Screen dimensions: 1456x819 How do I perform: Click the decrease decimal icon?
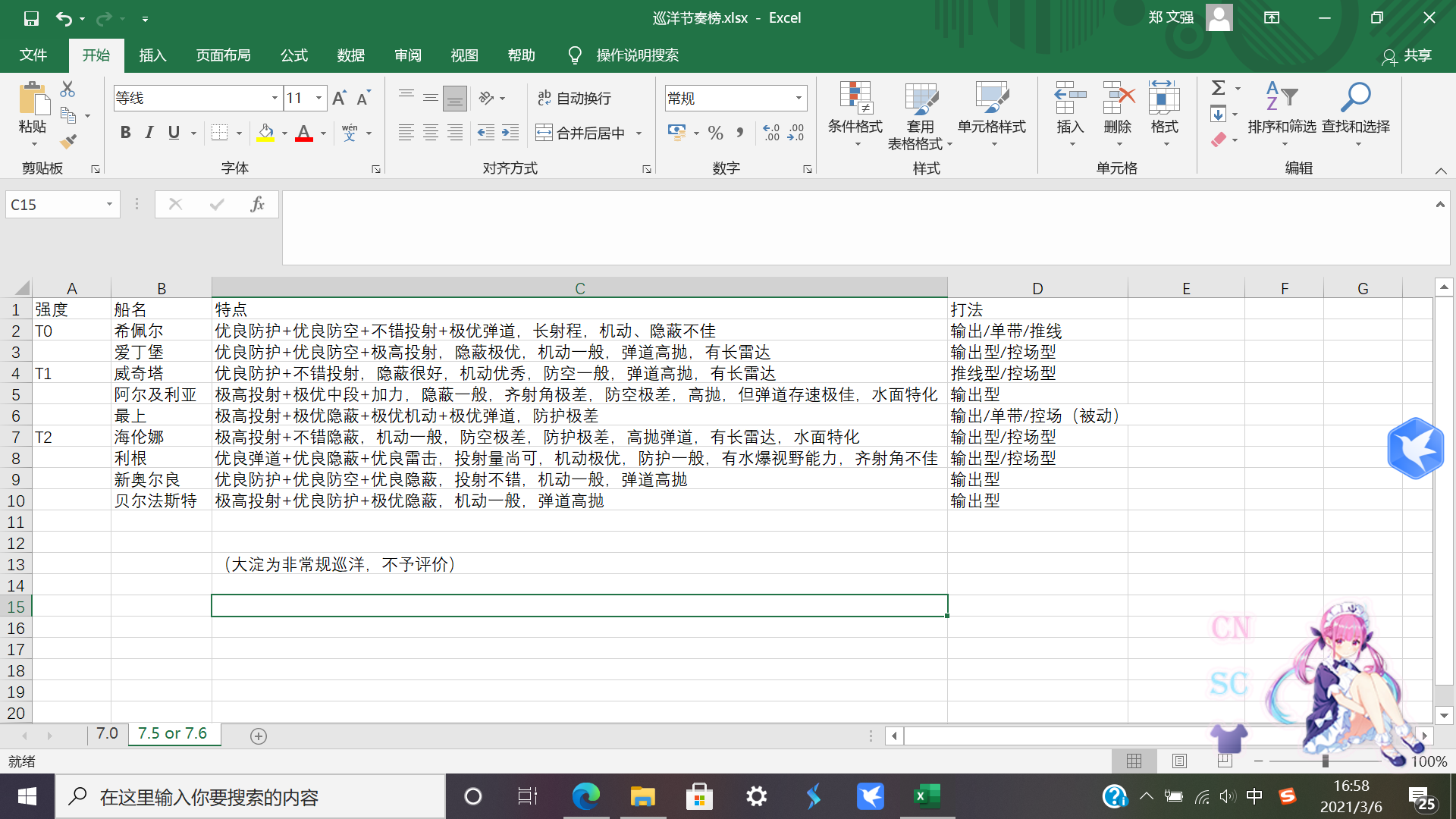click(796, 133)
